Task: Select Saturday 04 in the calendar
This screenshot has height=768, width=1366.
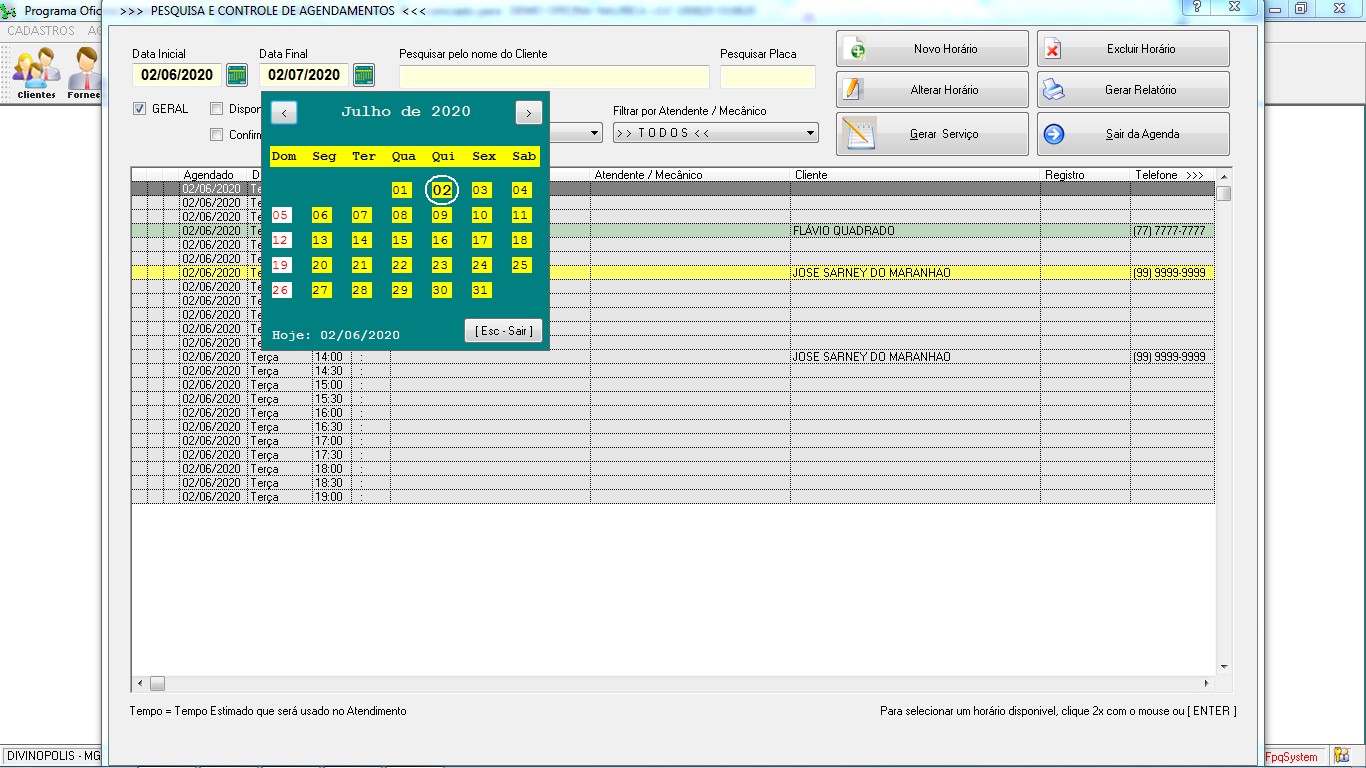Action: [521, 190]
